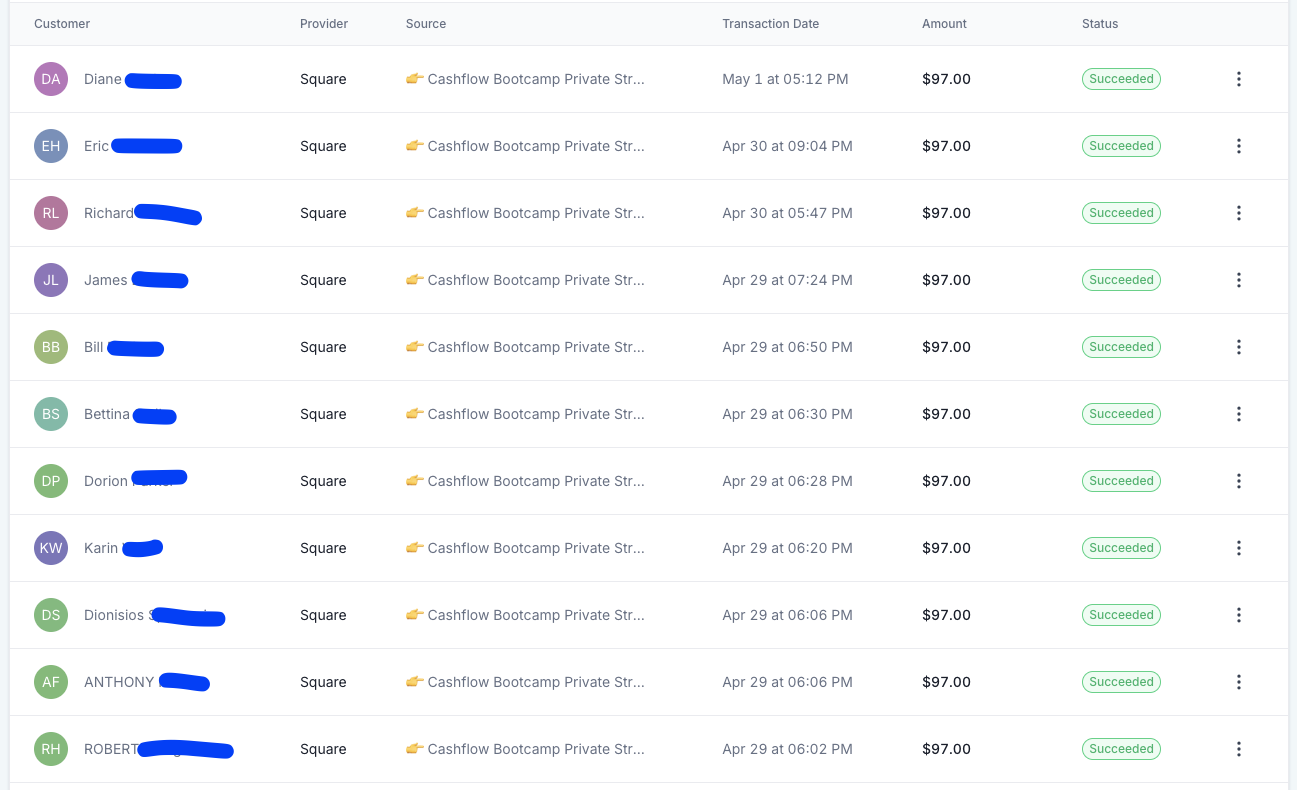Open the three-dot menu for Diane's transaction
1297x790 pixels.
tap(1239, 79)
